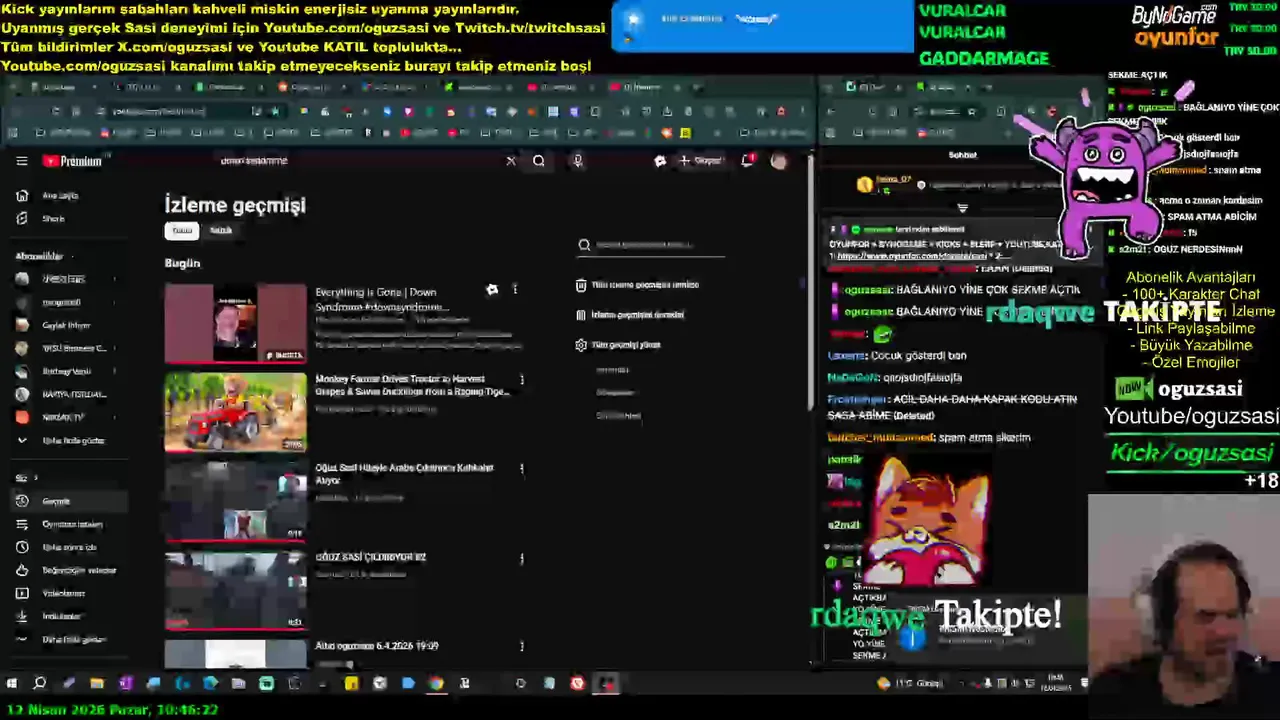Open the Everything is Gone video thumbnail
1280x720 pixels.
pos(236,323)
